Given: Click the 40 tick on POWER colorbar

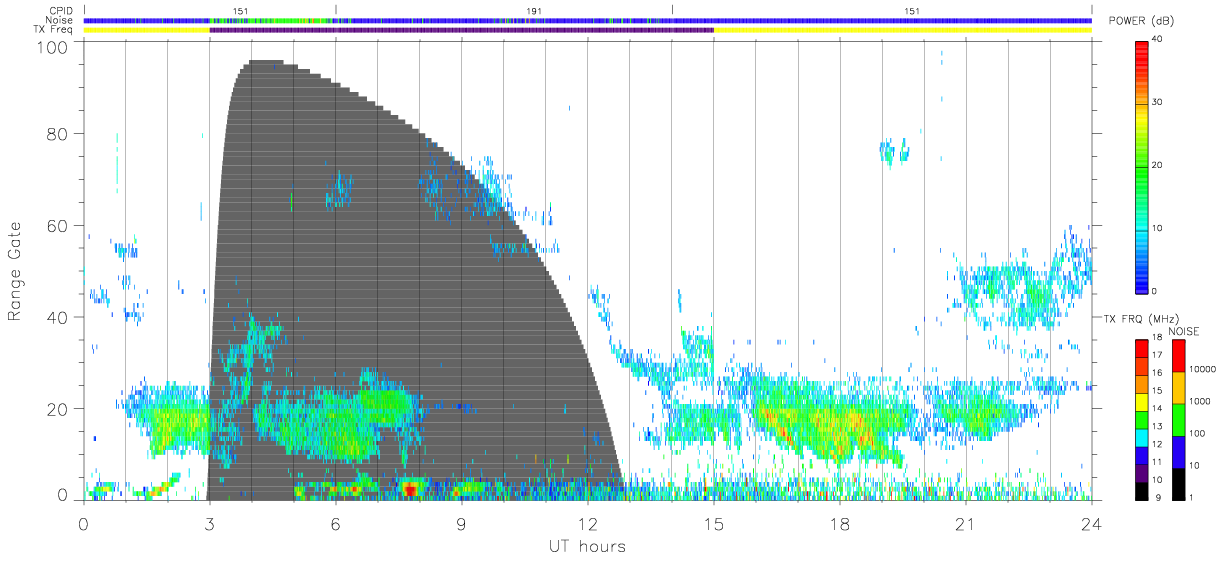Looking at the screenshot, I should pos(1158,39).
